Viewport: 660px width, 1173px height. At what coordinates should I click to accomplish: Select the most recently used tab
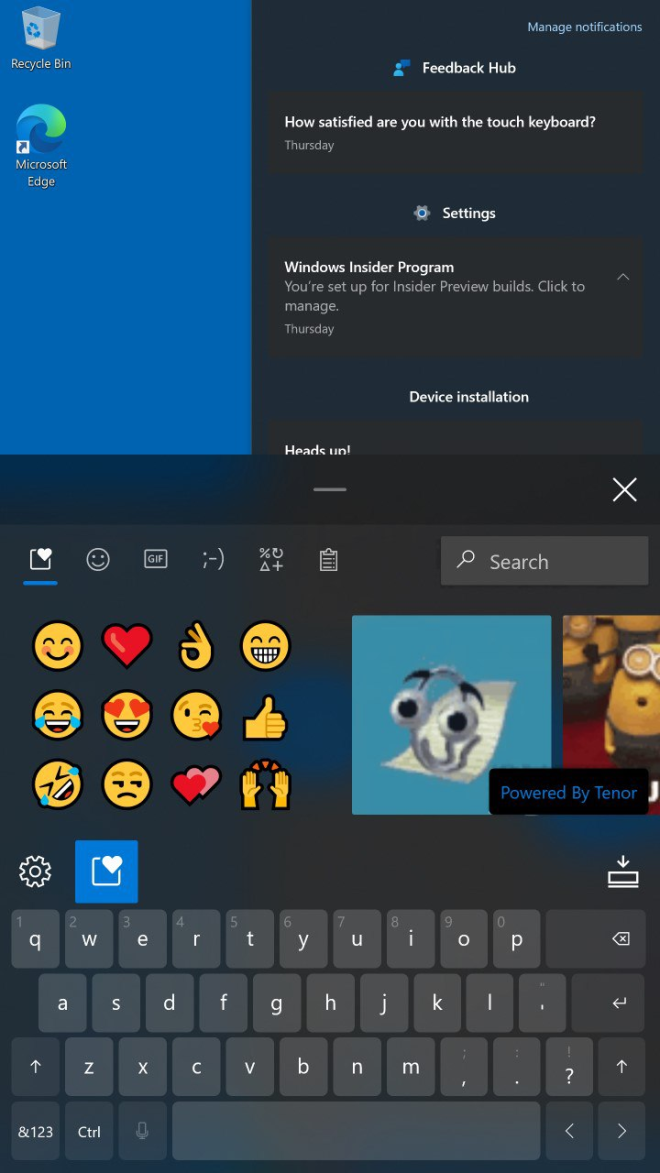40,560
